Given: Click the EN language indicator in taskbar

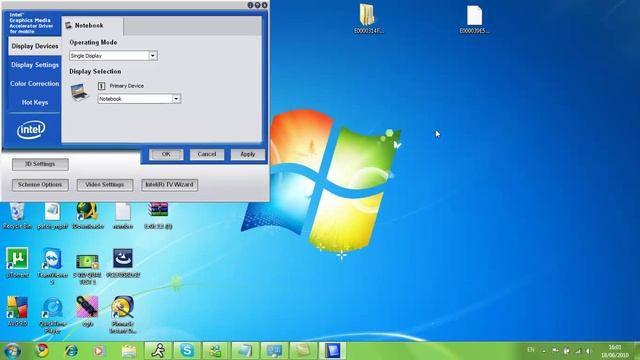Looking at the screenshot, I should (x=531, y=350).
